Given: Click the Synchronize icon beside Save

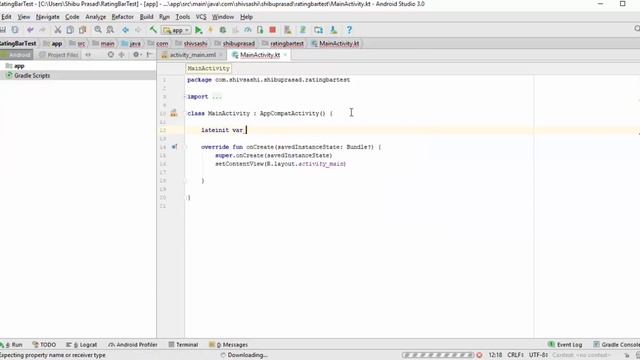Looking at the screenshot, I should (x=15, y=30).
